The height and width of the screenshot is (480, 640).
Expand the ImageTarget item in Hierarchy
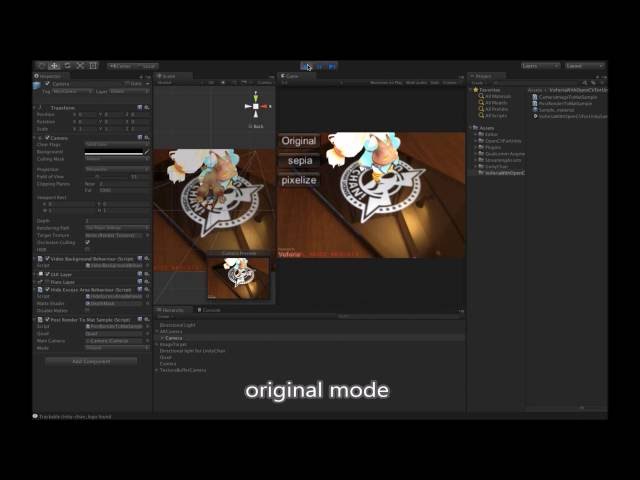(x=157, y=344)
